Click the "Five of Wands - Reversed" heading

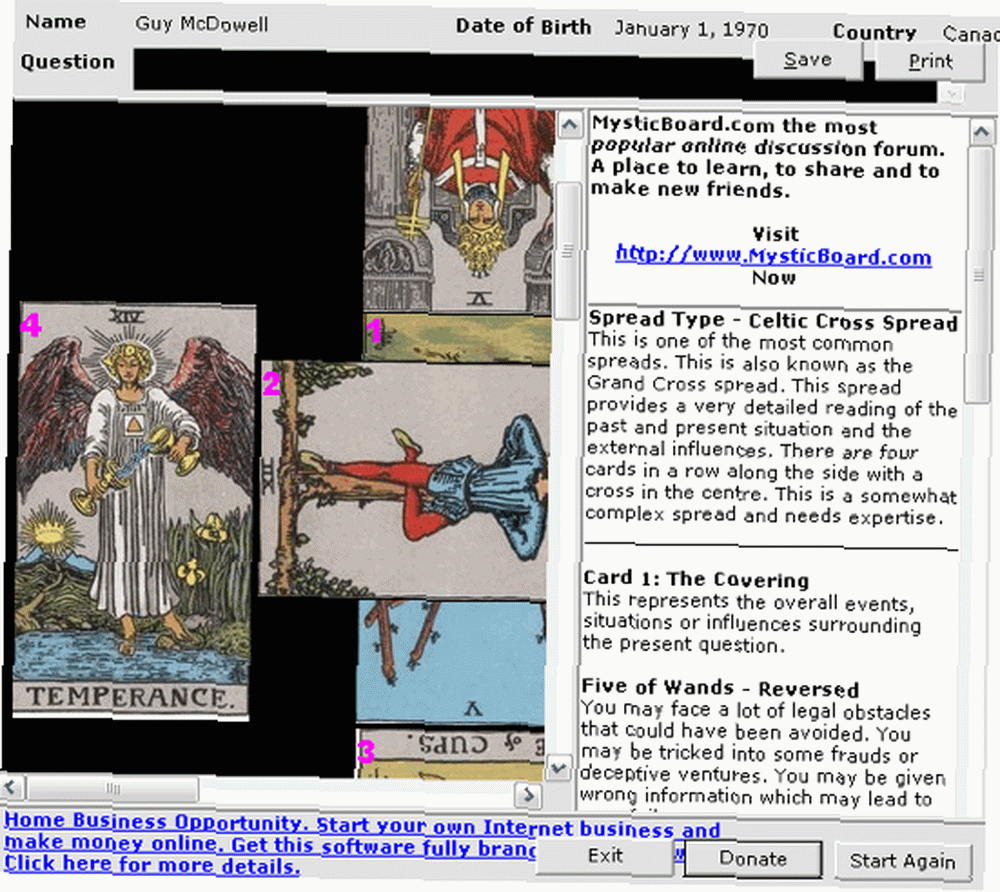coord(720,688)
